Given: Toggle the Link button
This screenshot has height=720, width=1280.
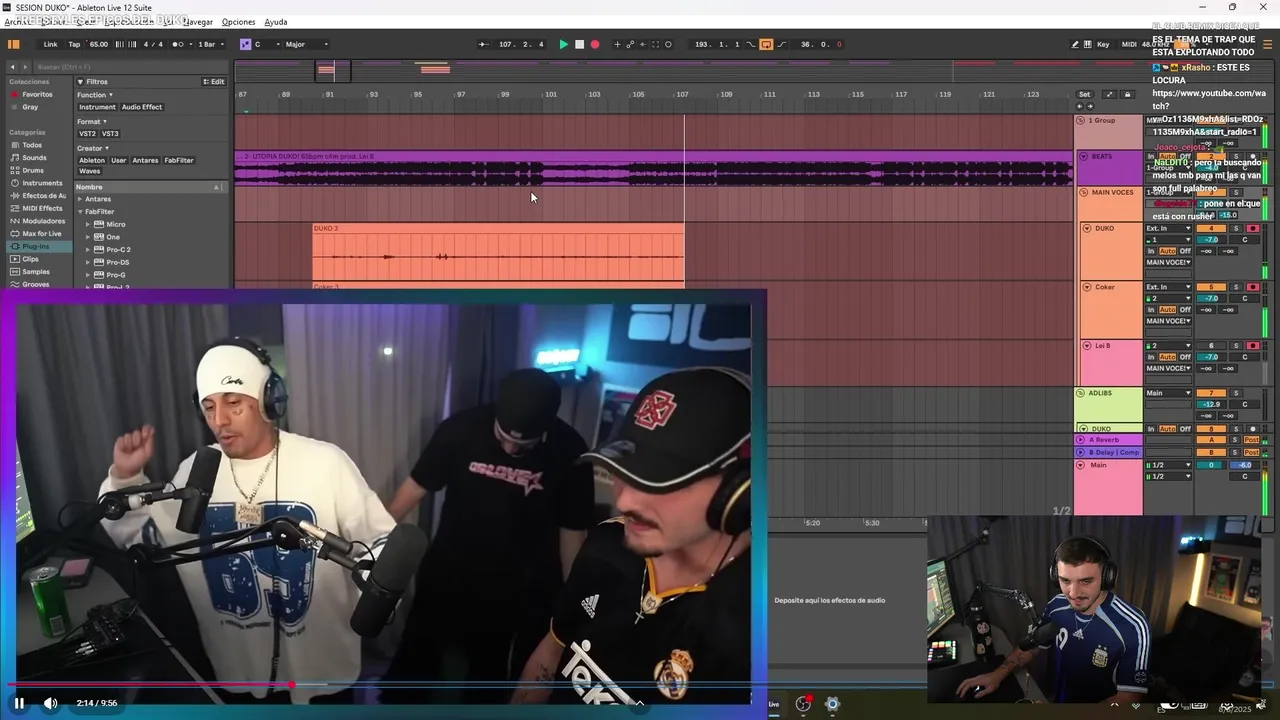Looking at the screenshot, I should click(50, 44).
